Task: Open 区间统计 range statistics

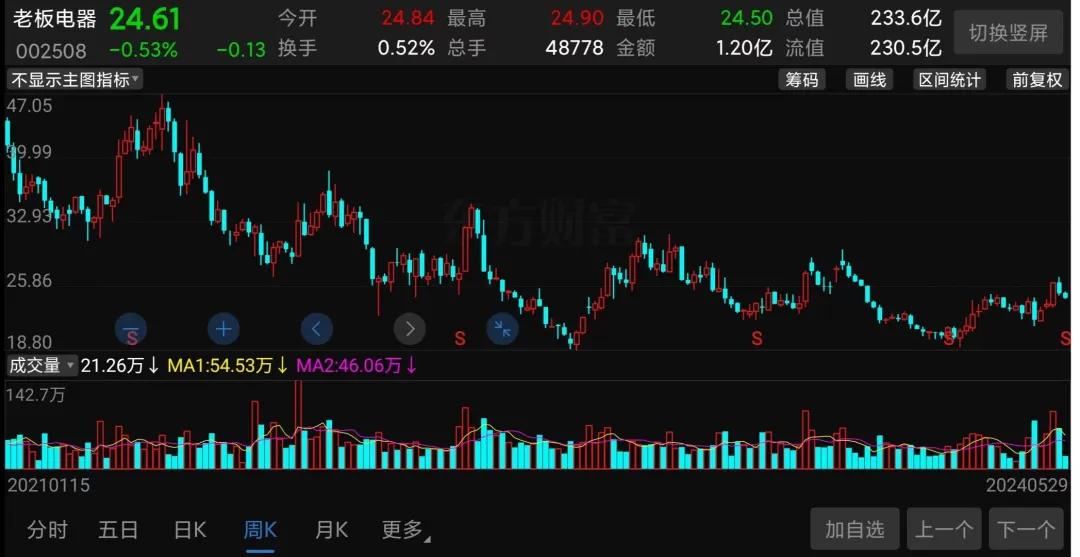Action: pos(950,80)
